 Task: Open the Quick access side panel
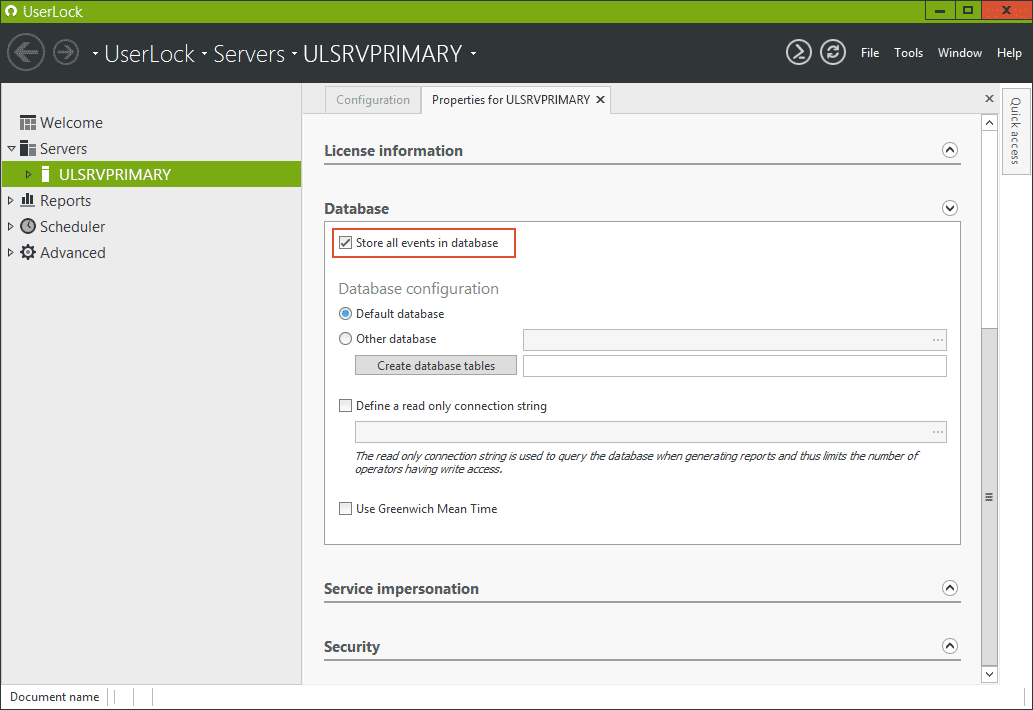tap(1015, 132)
